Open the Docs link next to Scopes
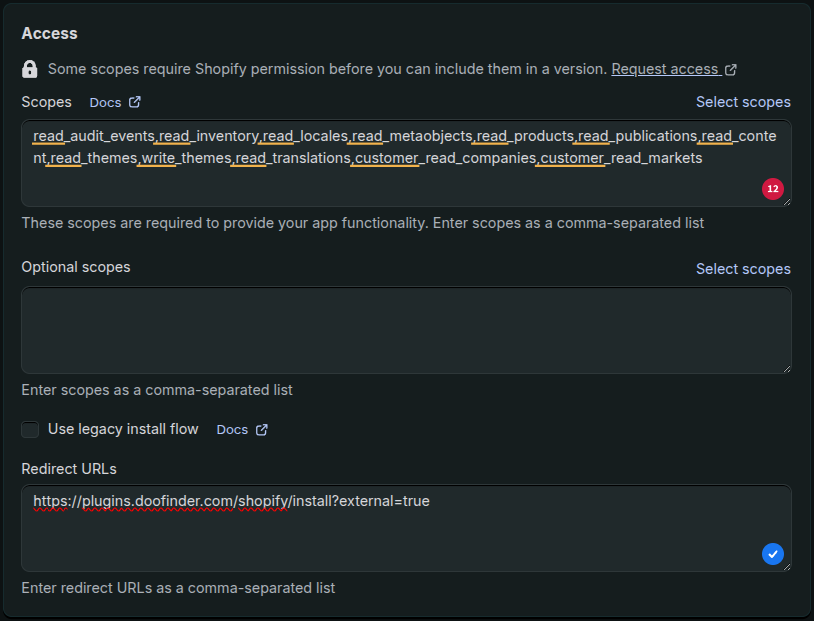The image size is (814, 621). tap(103, 102)
